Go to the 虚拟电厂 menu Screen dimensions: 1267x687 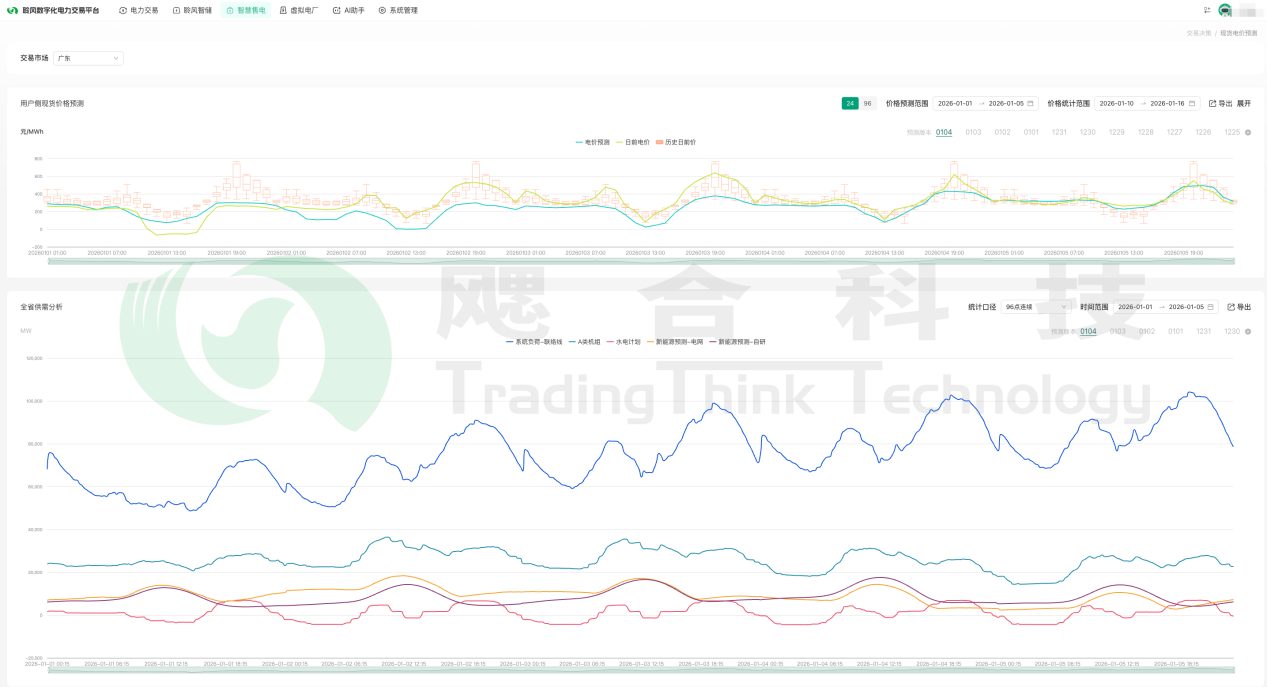click(x=298, y=10)
